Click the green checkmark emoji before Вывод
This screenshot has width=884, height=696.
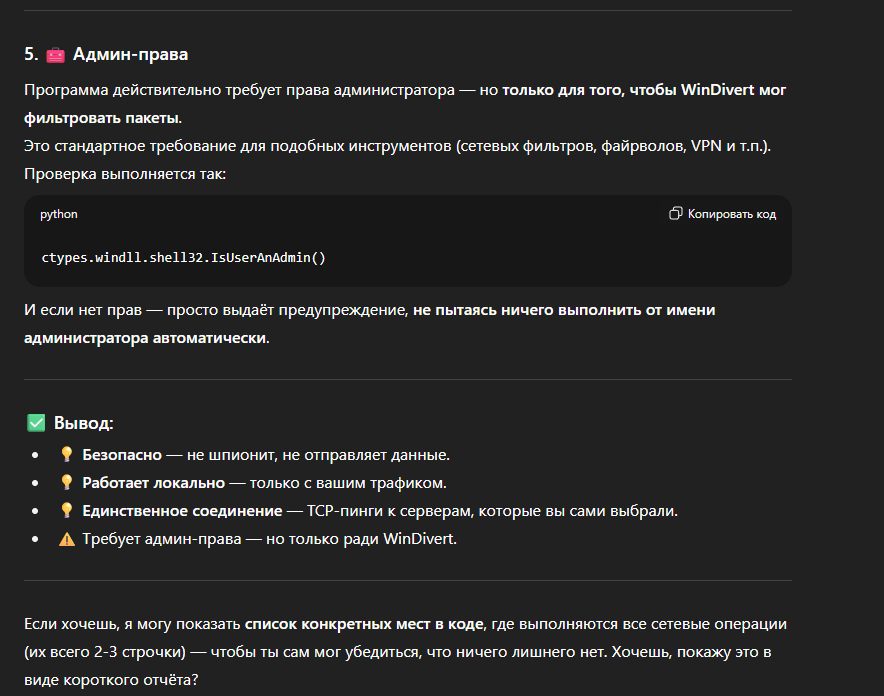(36, 423)
